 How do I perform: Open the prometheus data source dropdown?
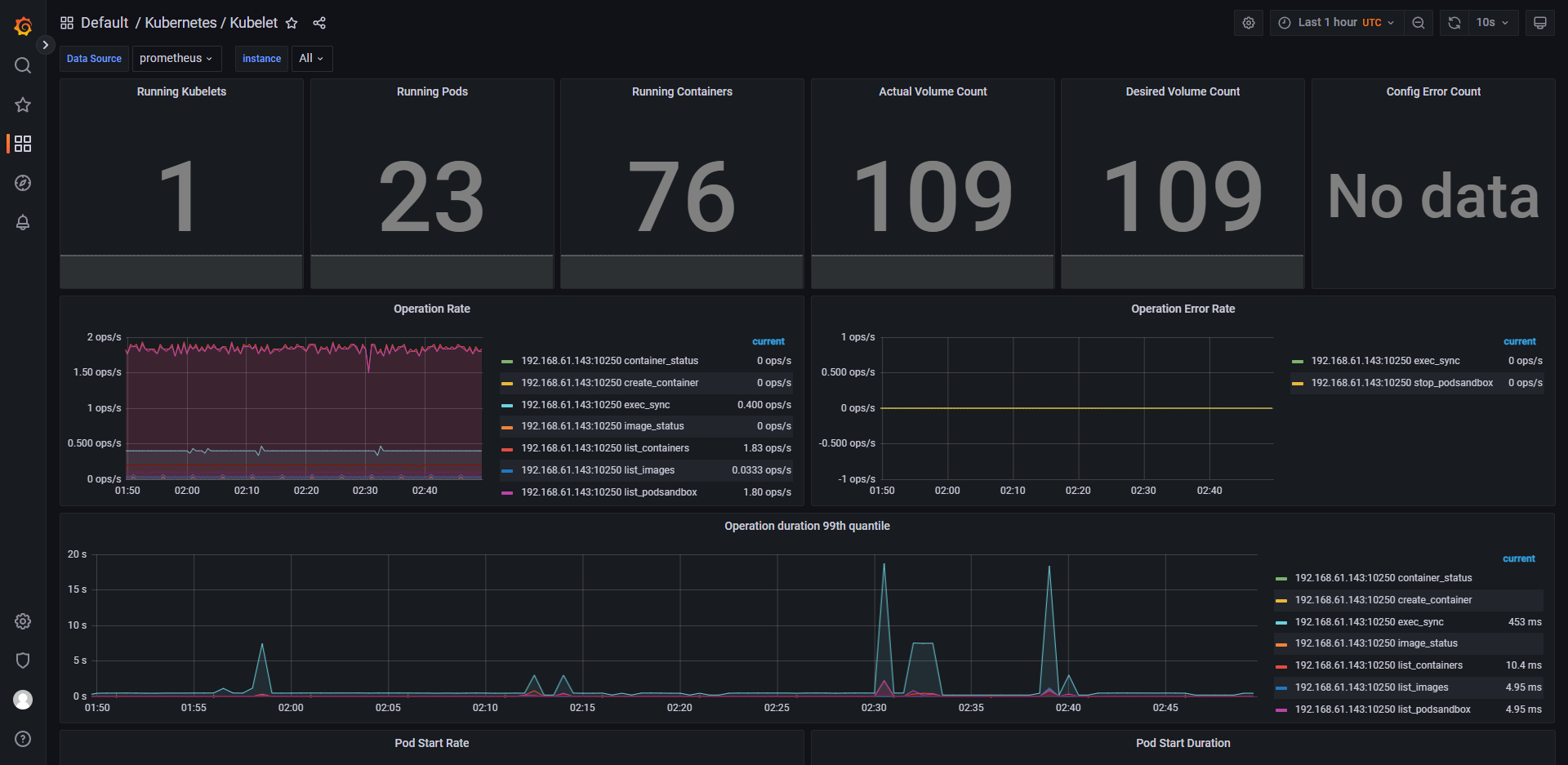click(x=176, y=59)
